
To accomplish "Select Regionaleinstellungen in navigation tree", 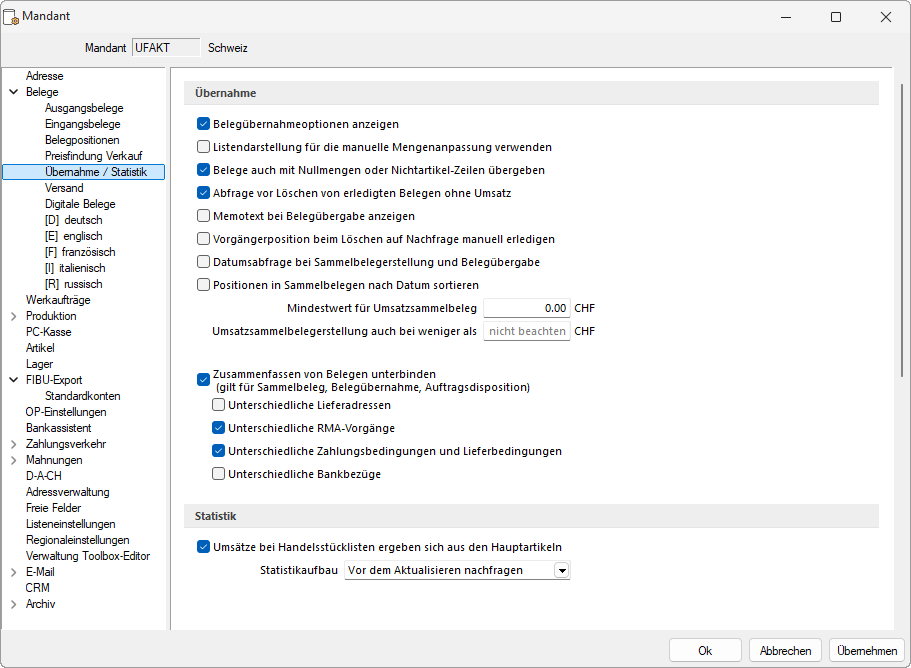I will click(x=77, y=540).
